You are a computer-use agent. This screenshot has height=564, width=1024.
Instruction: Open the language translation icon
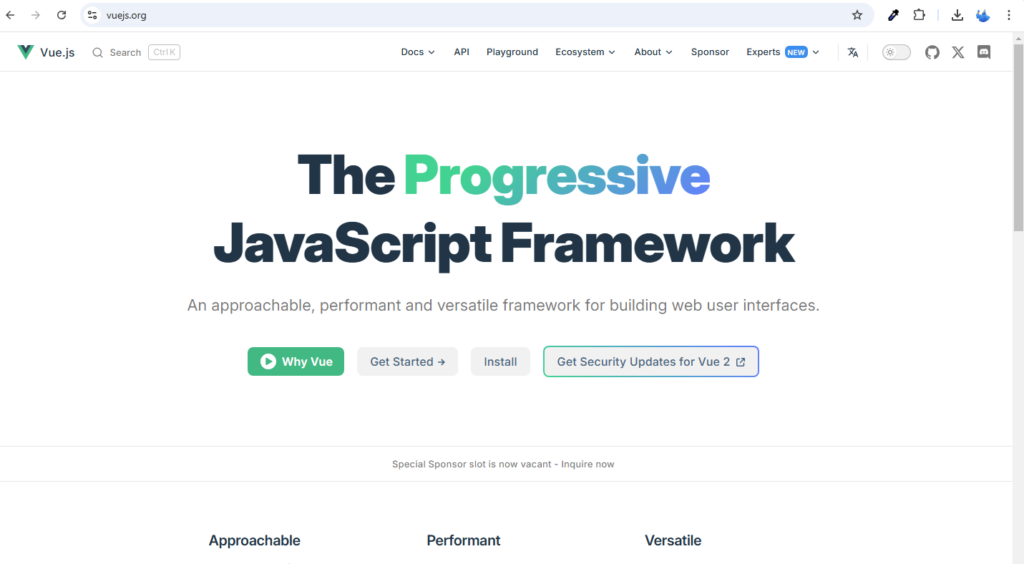[x=853, y=52]
